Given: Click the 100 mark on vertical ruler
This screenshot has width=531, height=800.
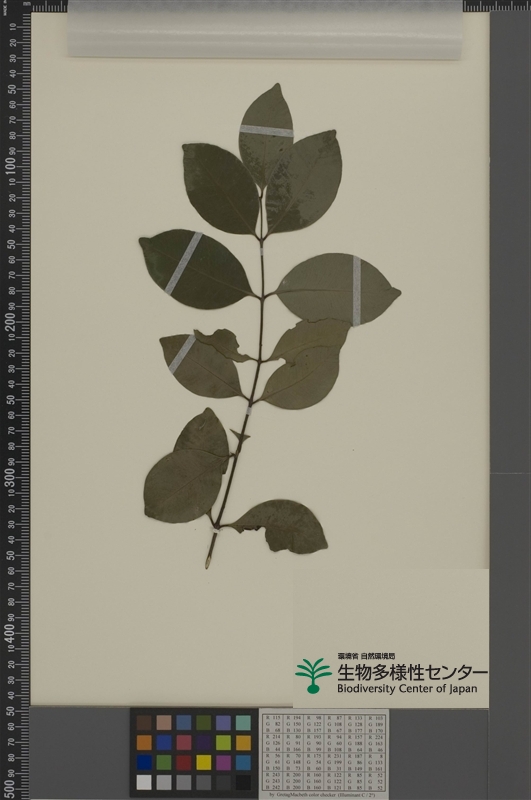Looking at the screenshot, I should click(x=10, y=166).
